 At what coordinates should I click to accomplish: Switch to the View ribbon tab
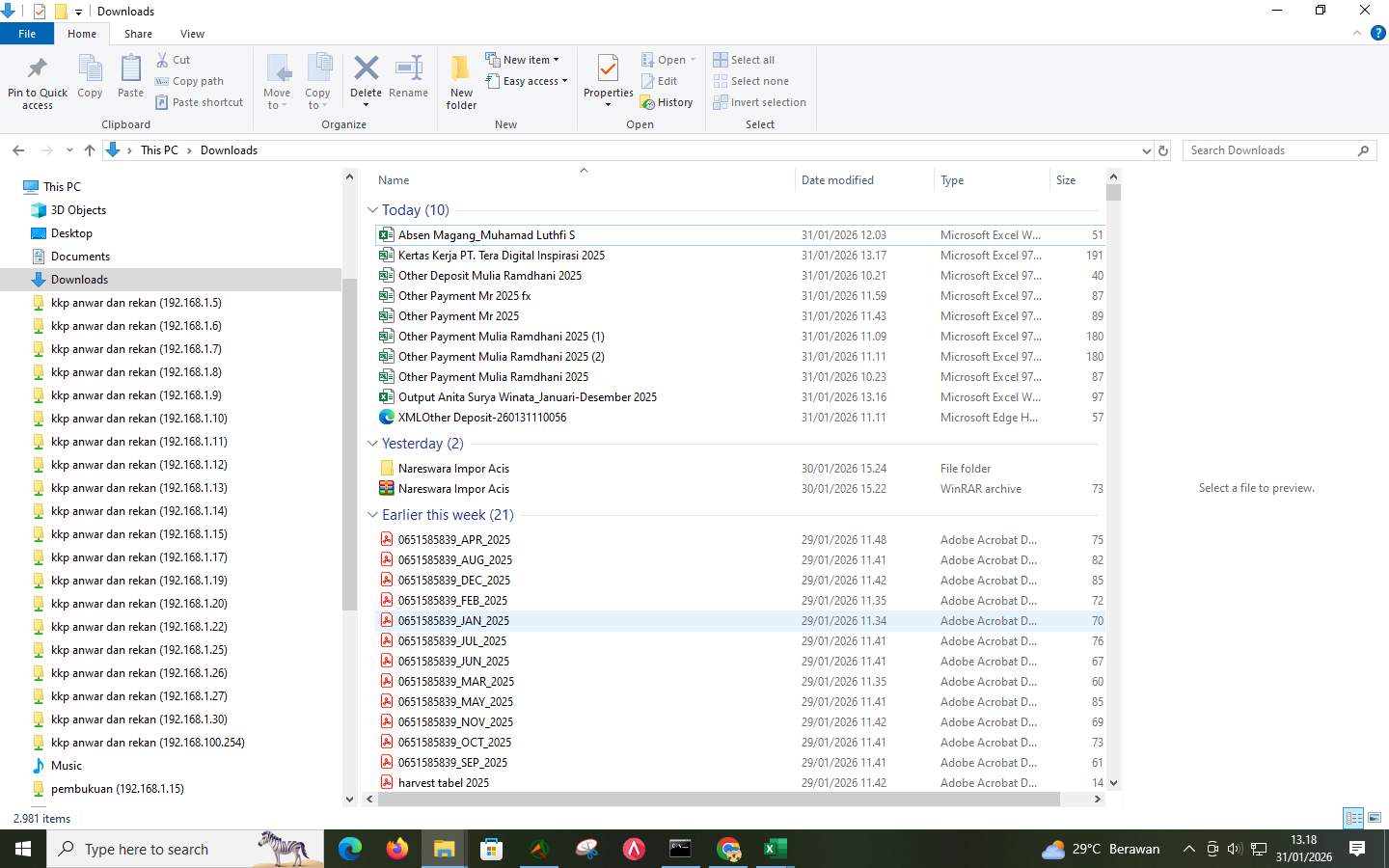click(x=192, y=33)
